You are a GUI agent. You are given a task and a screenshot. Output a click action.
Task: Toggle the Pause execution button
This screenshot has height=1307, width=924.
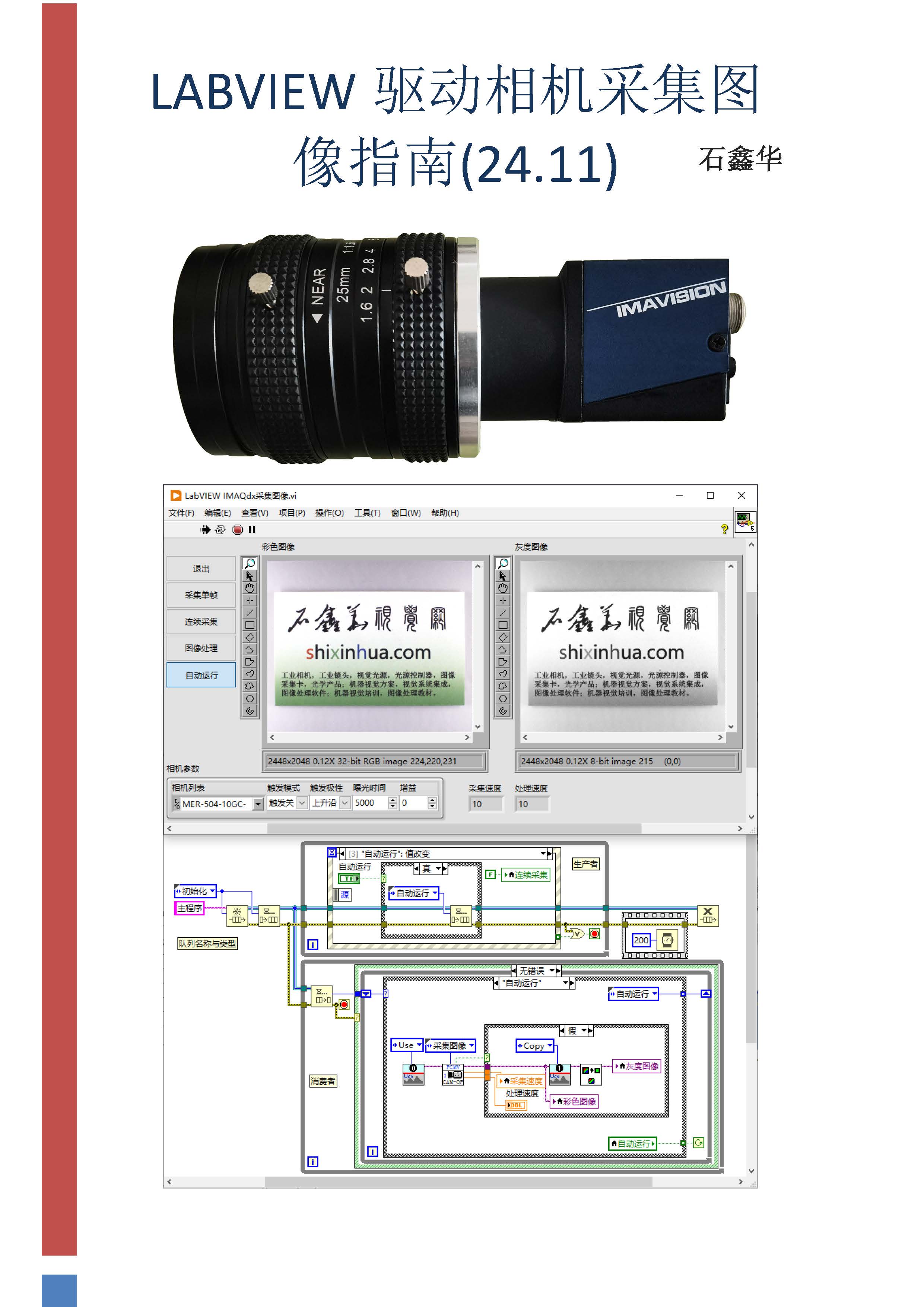pos(252,530)
